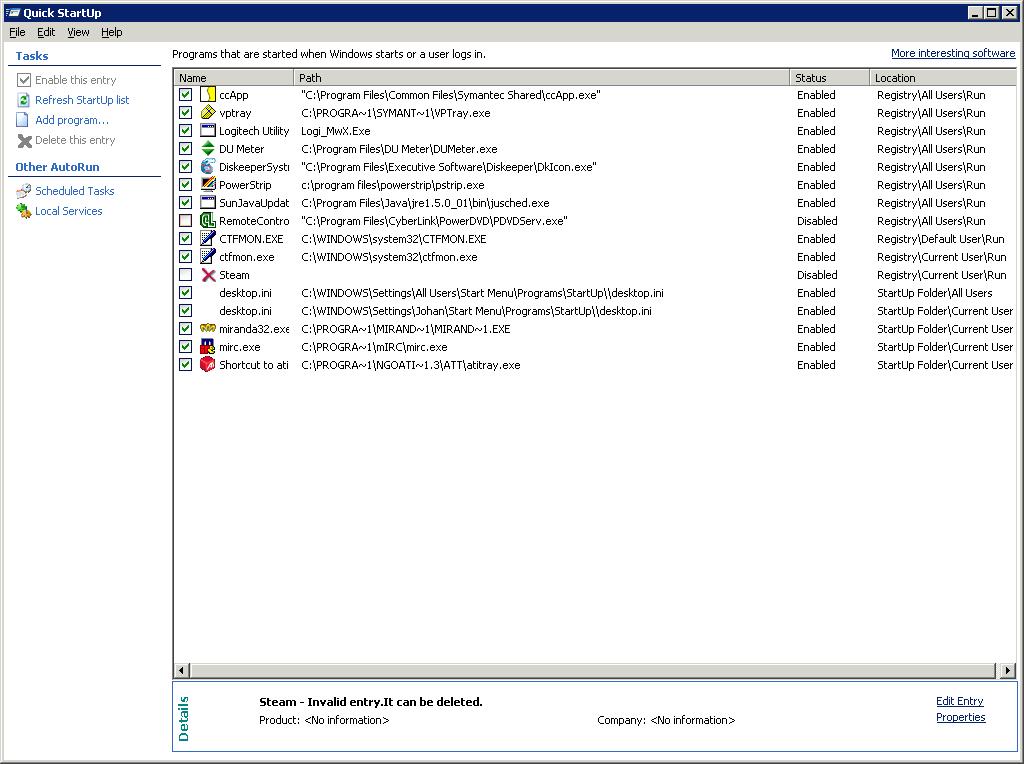This screenshot has width=1024, height=764.
Task: Click the red ATI tray shortcut icon
Action: 208,364
